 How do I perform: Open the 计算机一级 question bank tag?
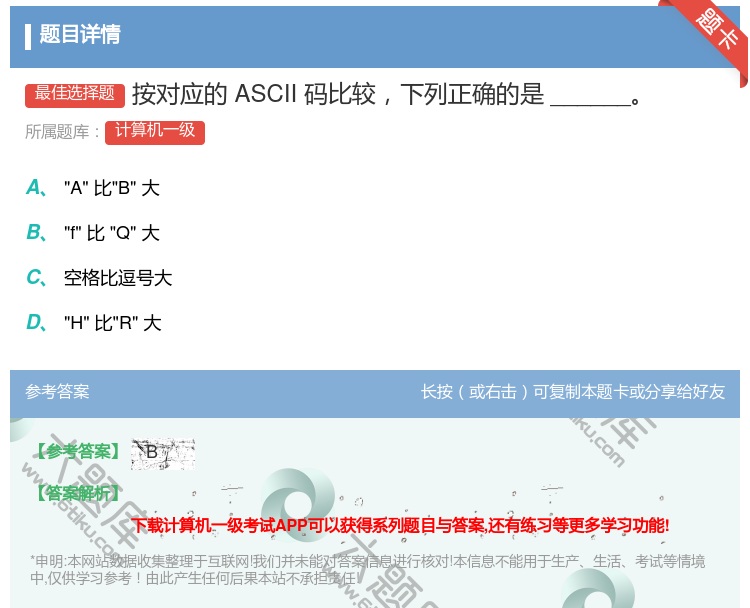click(x=155, y=132)
